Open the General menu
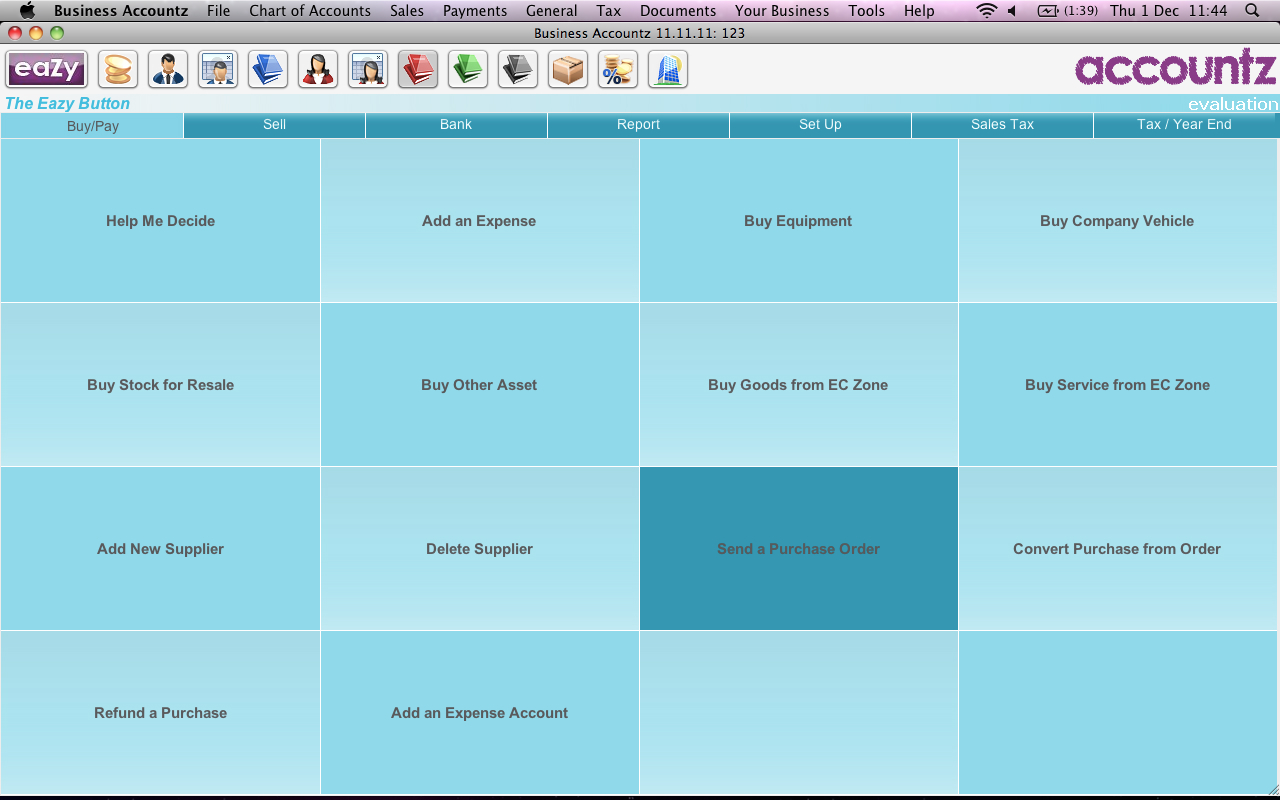Viewport: 1280px width, 800px height. tap(551, 11)
